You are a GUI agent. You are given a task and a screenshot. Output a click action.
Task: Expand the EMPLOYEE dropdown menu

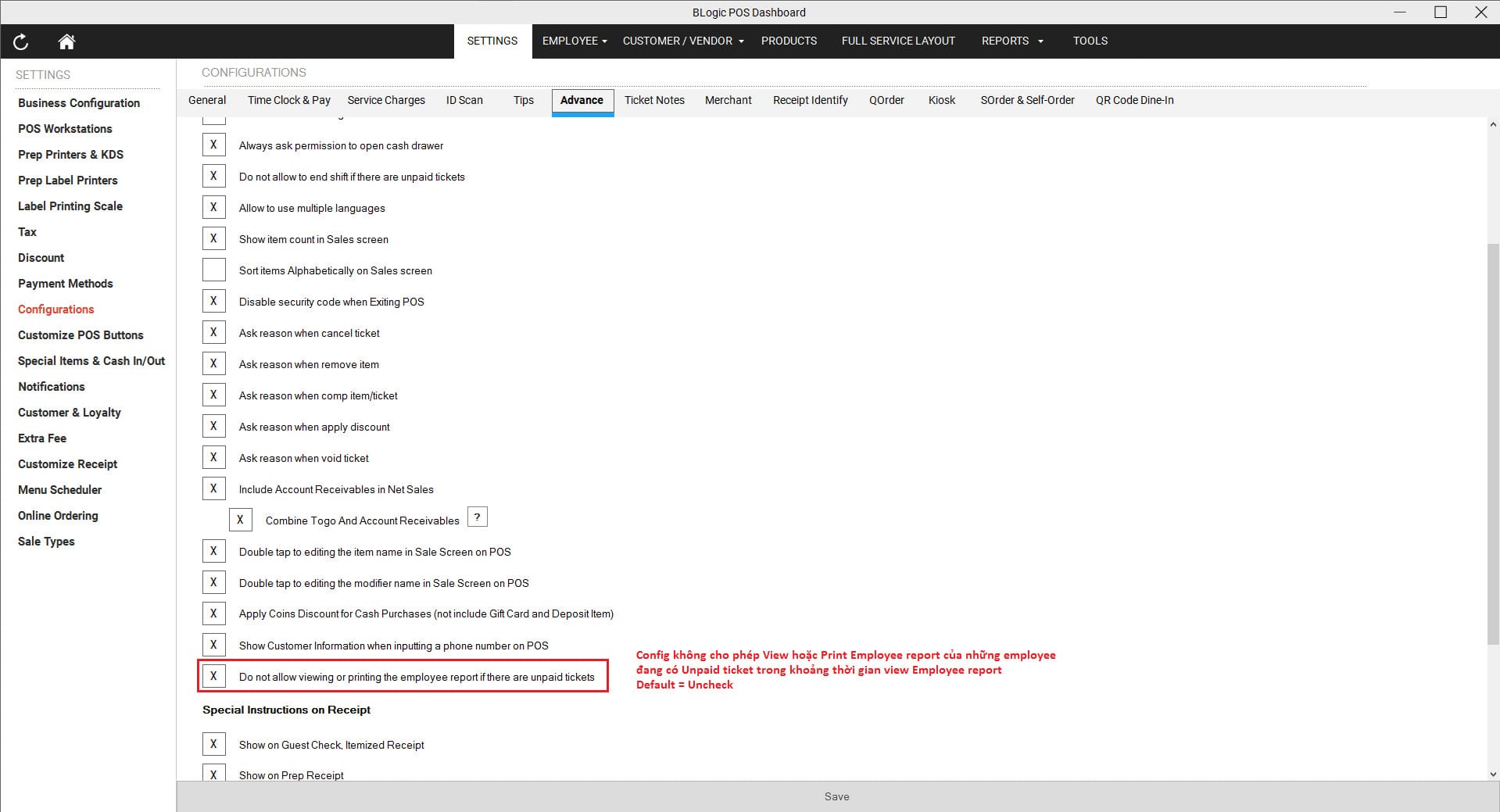pos(575,41)
